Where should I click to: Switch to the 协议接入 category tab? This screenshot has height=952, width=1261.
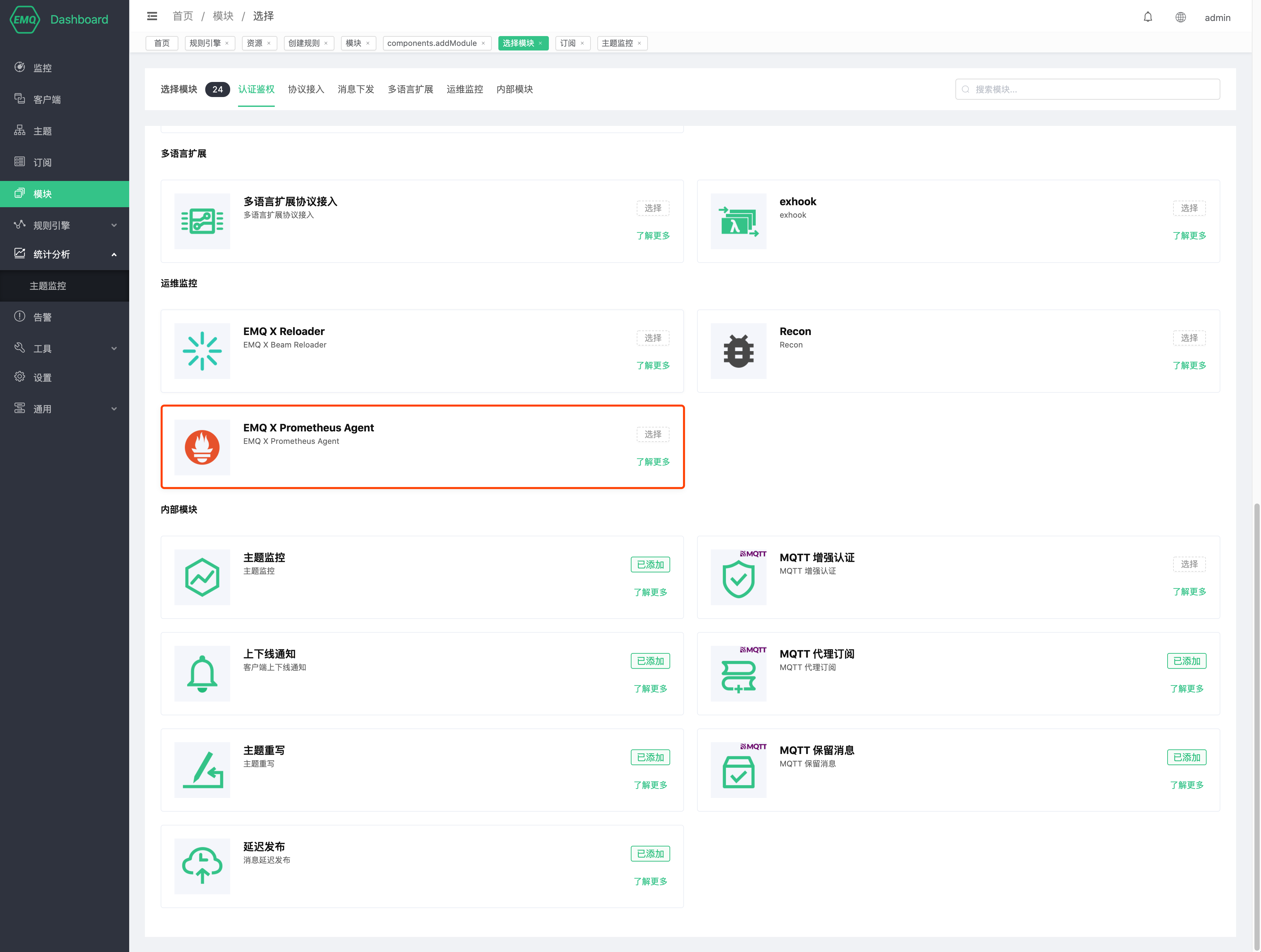[x=306, y=89]
